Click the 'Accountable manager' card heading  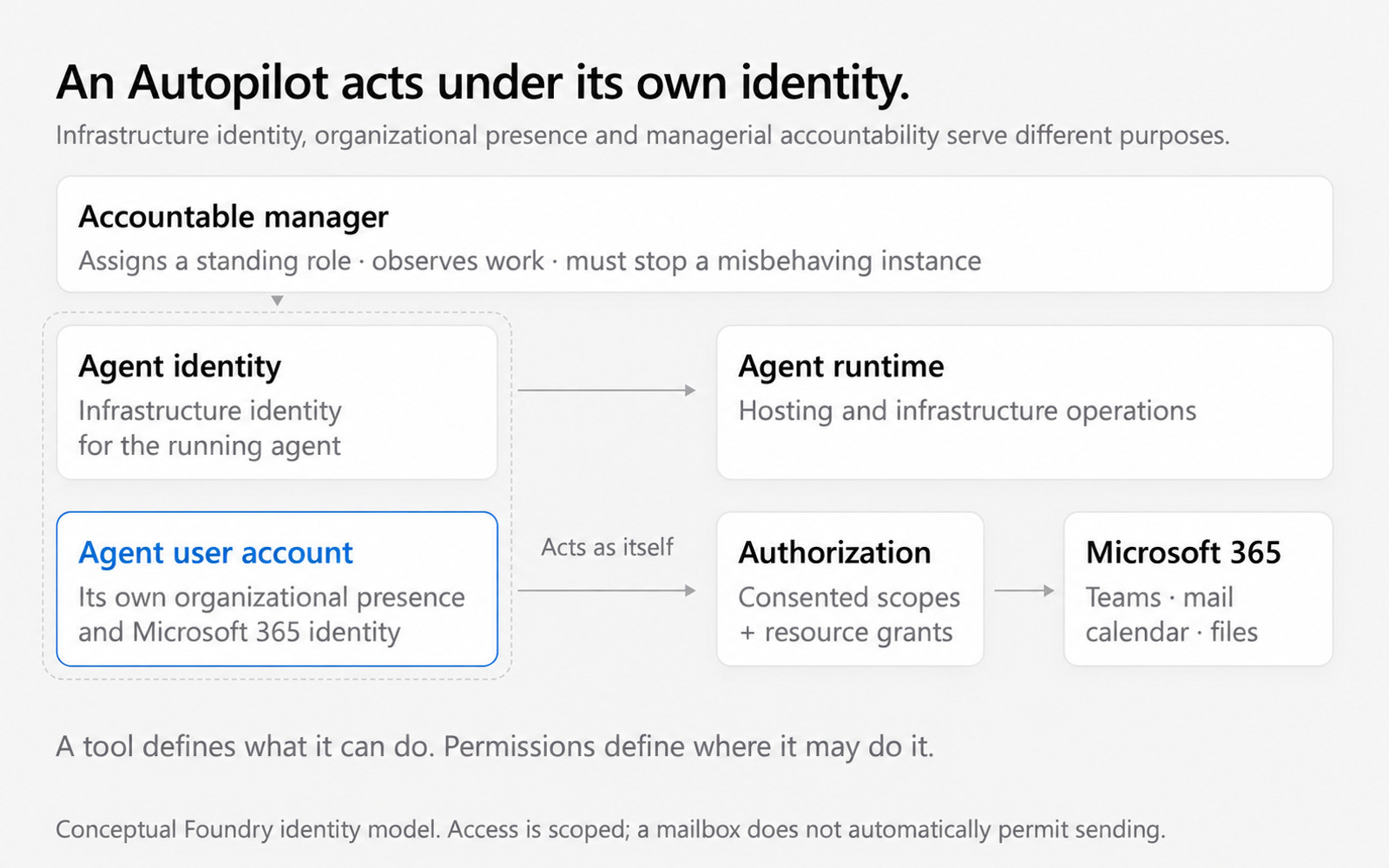[234, 217]
